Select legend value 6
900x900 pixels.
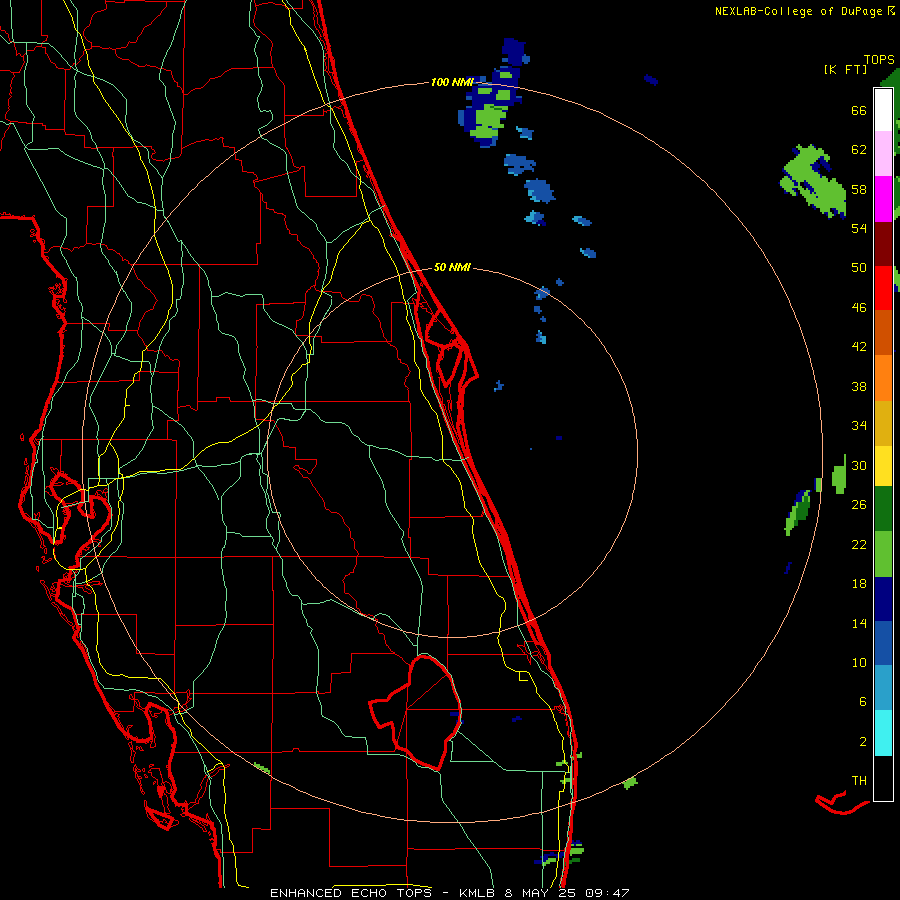tap(862, 702)
